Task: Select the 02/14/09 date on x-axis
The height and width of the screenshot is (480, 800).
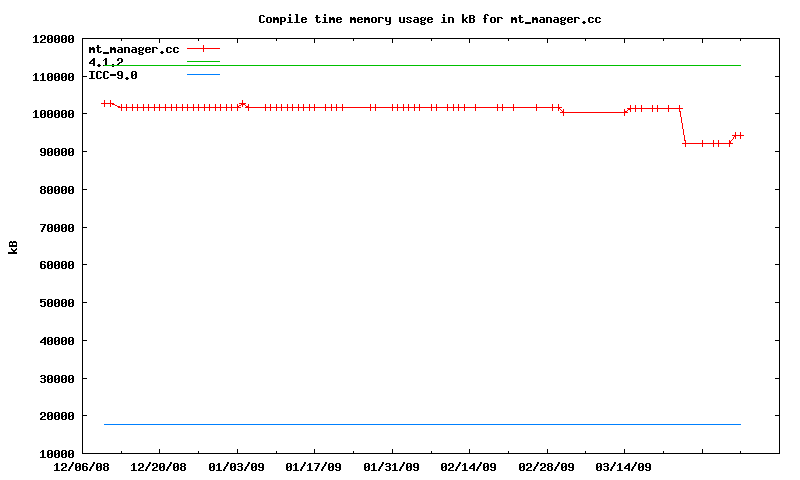Action: pyautogui.click(x=469, y=467)
